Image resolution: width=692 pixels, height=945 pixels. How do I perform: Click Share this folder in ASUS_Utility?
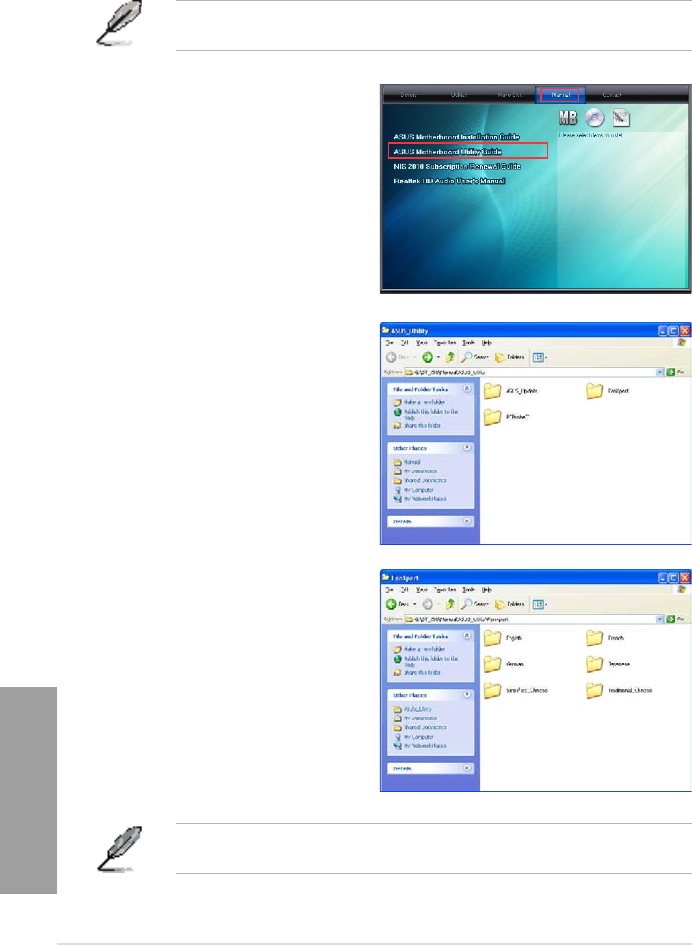(x=417, y=425)
